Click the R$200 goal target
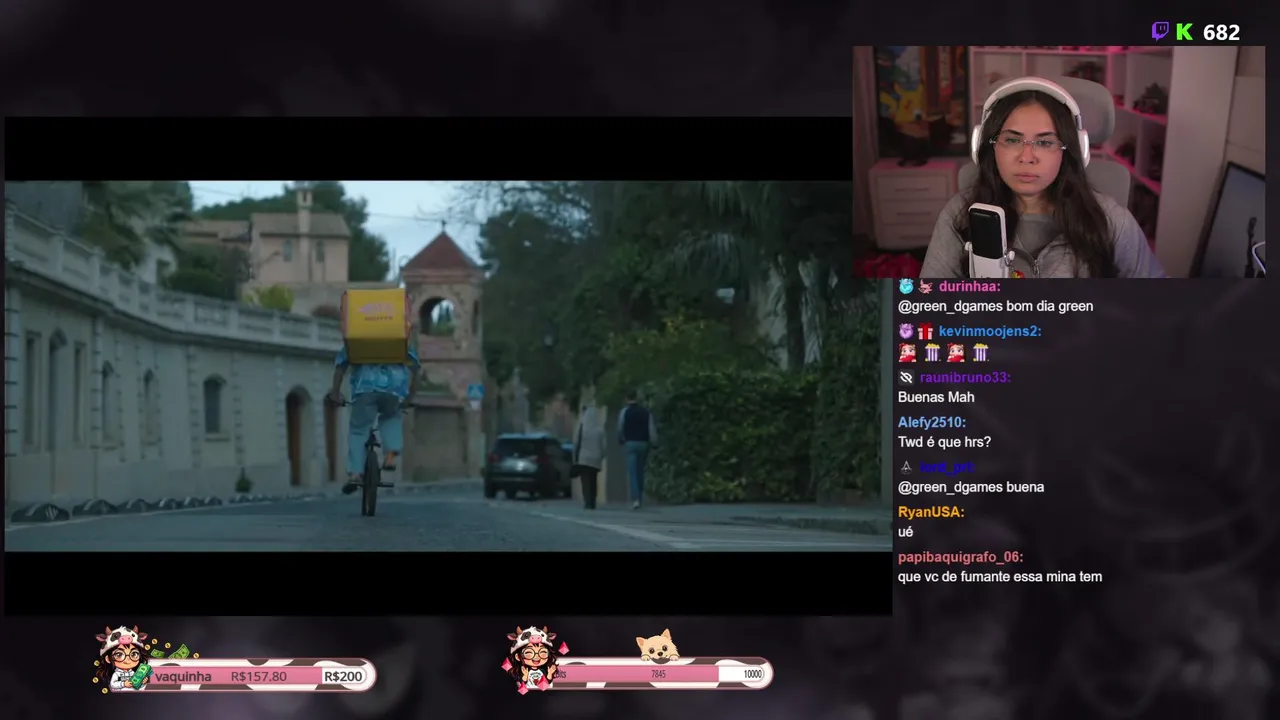Screen dimensions: 1280x720 343,677
